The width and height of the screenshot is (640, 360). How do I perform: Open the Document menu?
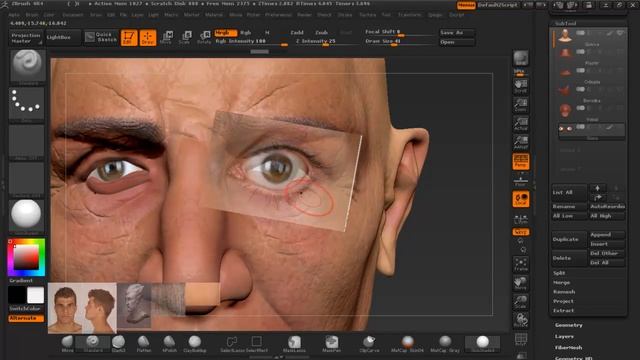click(x=73, y=15)
